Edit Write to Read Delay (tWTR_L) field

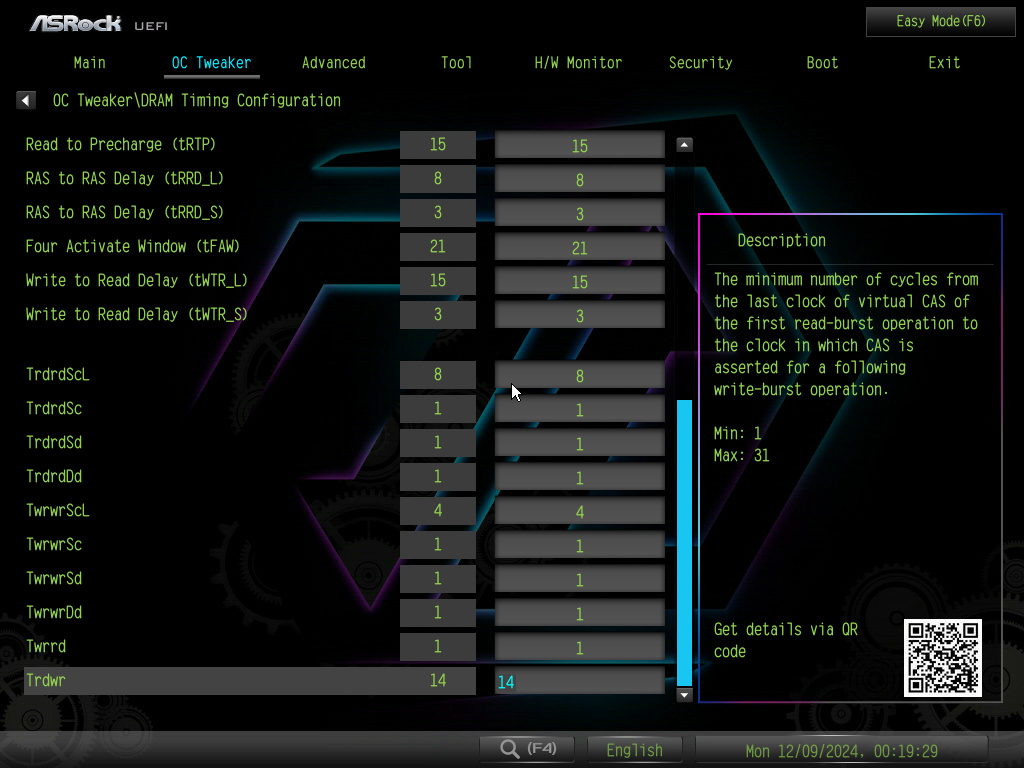(579, 281)
